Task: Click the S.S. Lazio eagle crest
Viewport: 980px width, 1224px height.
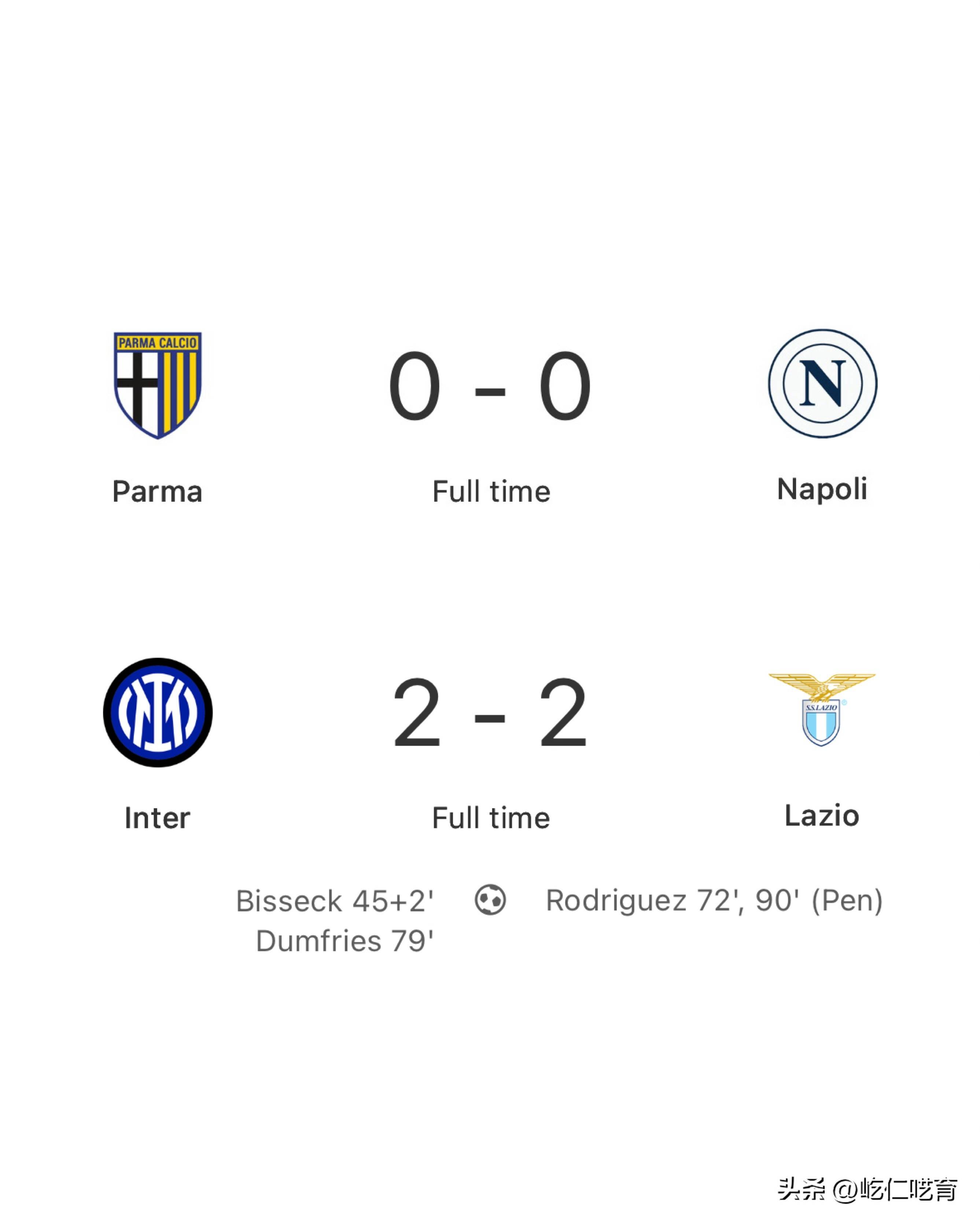Action: click(x=822, y=709)
